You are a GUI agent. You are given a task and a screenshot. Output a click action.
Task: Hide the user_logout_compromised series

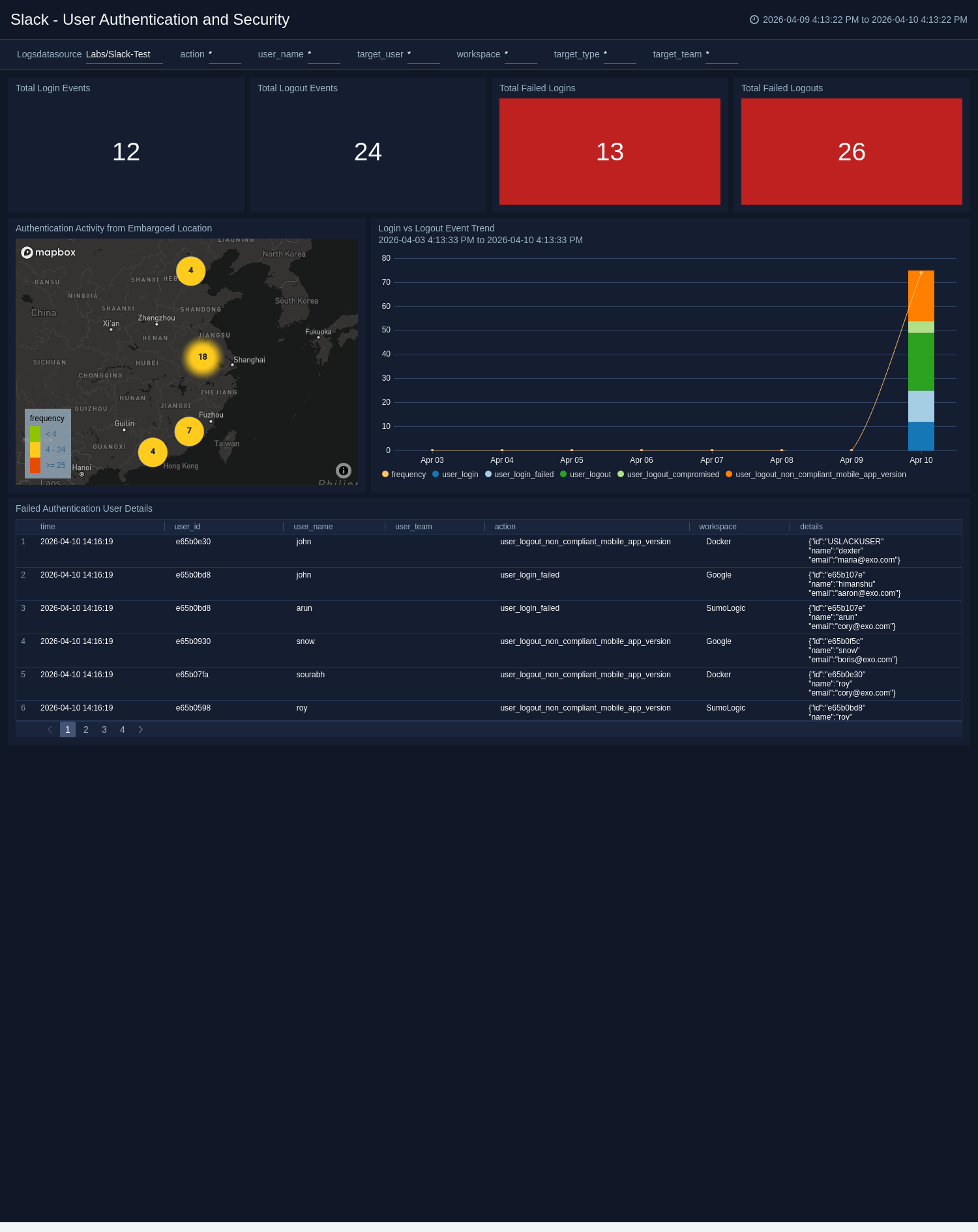[668, 475]
